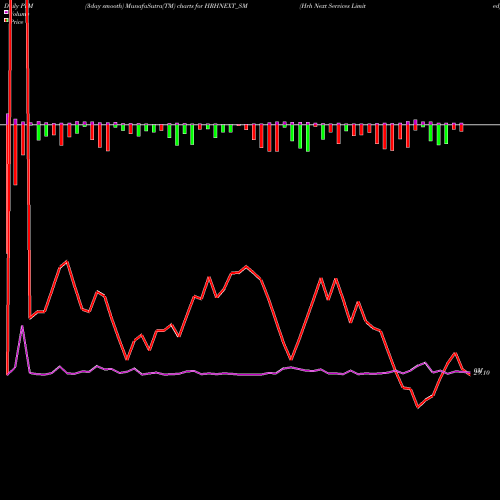Image resolution: width=500 pixels, height=500 pixels.
Task: Click the Price legend label
Action: click(x=17, y=22)
